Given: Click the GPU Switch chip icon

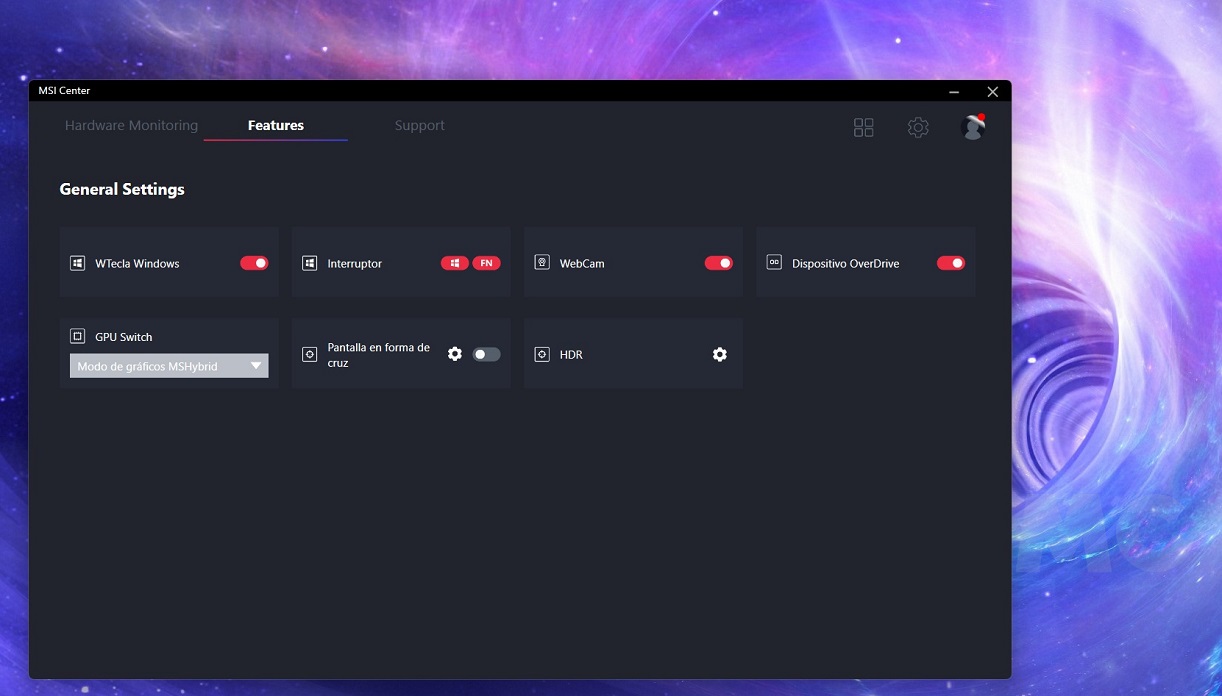Looking at the screenshot, I should pos(77,337).
